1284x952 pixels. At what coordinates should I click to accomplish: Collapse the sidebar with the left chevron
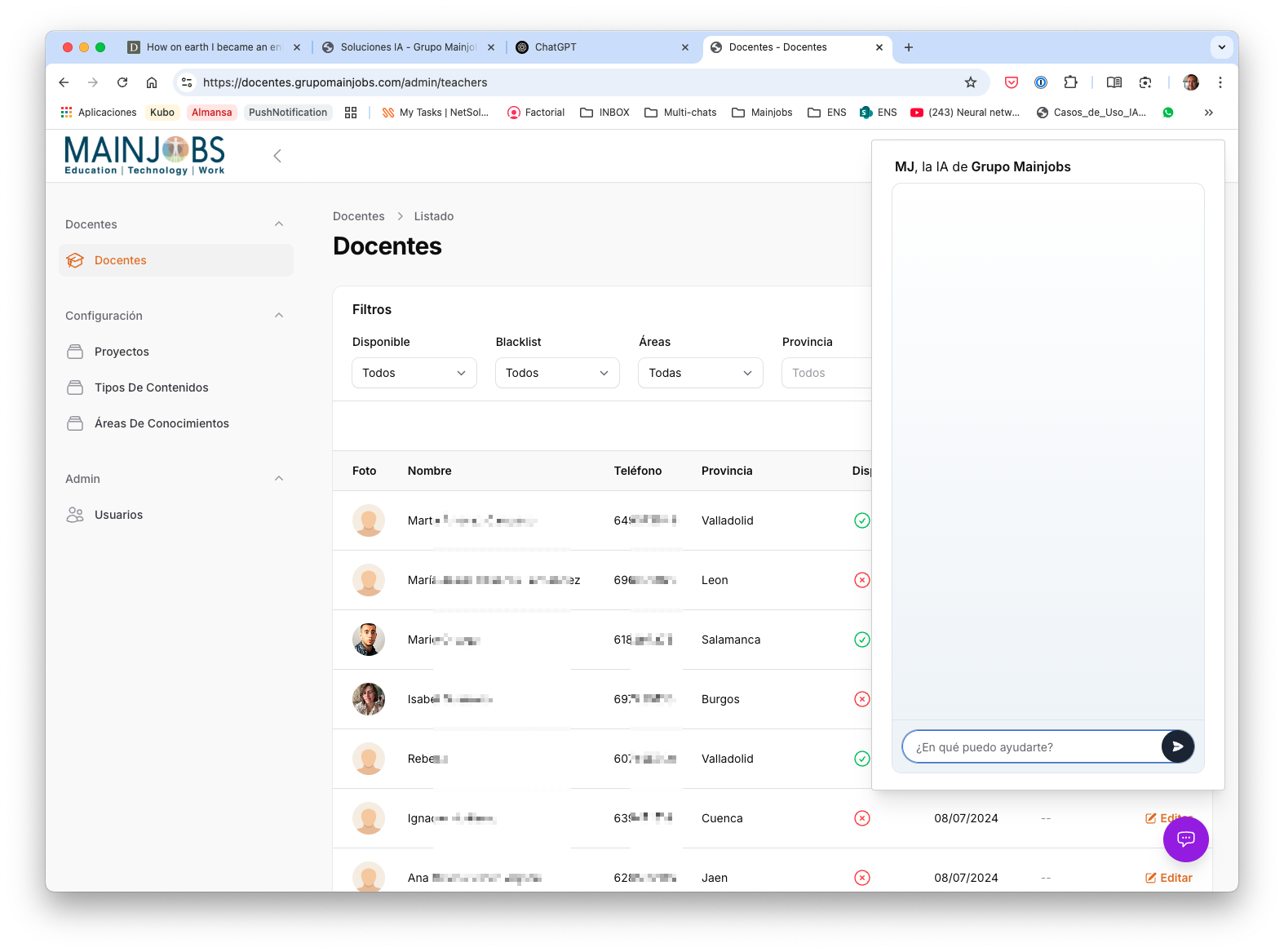coord(277,156)
